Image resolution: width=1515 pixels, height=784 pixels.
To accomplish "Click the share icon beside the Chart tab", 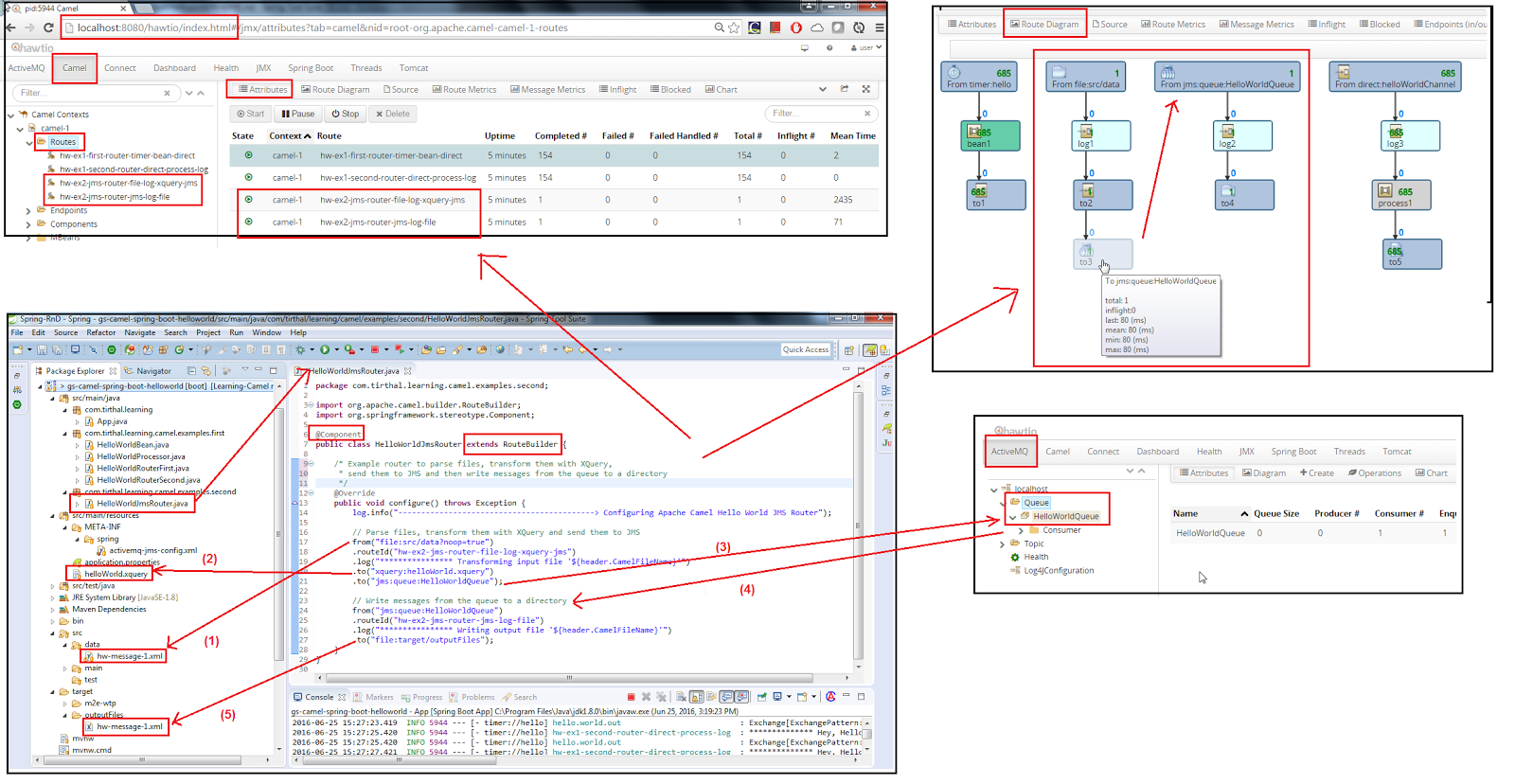I will click(x=845, y=89).
